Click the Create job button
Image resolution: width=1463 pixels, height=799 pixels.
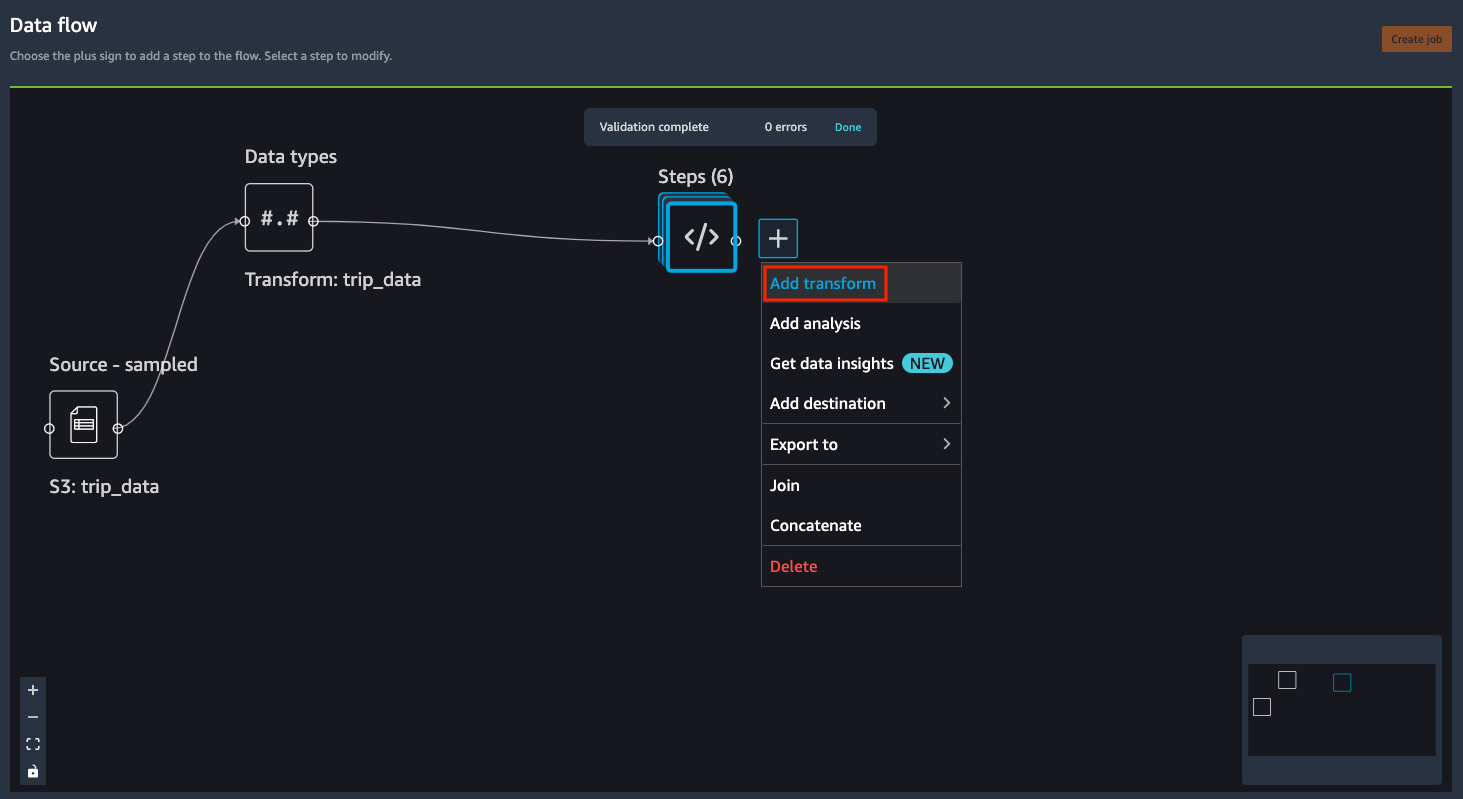click(x=1416, y=39)
